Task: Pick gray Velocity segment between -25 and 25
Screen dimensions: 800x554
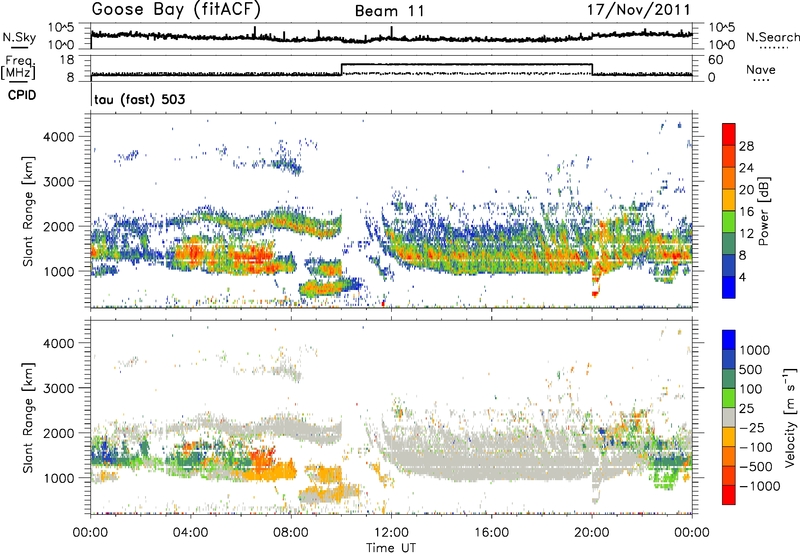Action: tap(729, 417)
